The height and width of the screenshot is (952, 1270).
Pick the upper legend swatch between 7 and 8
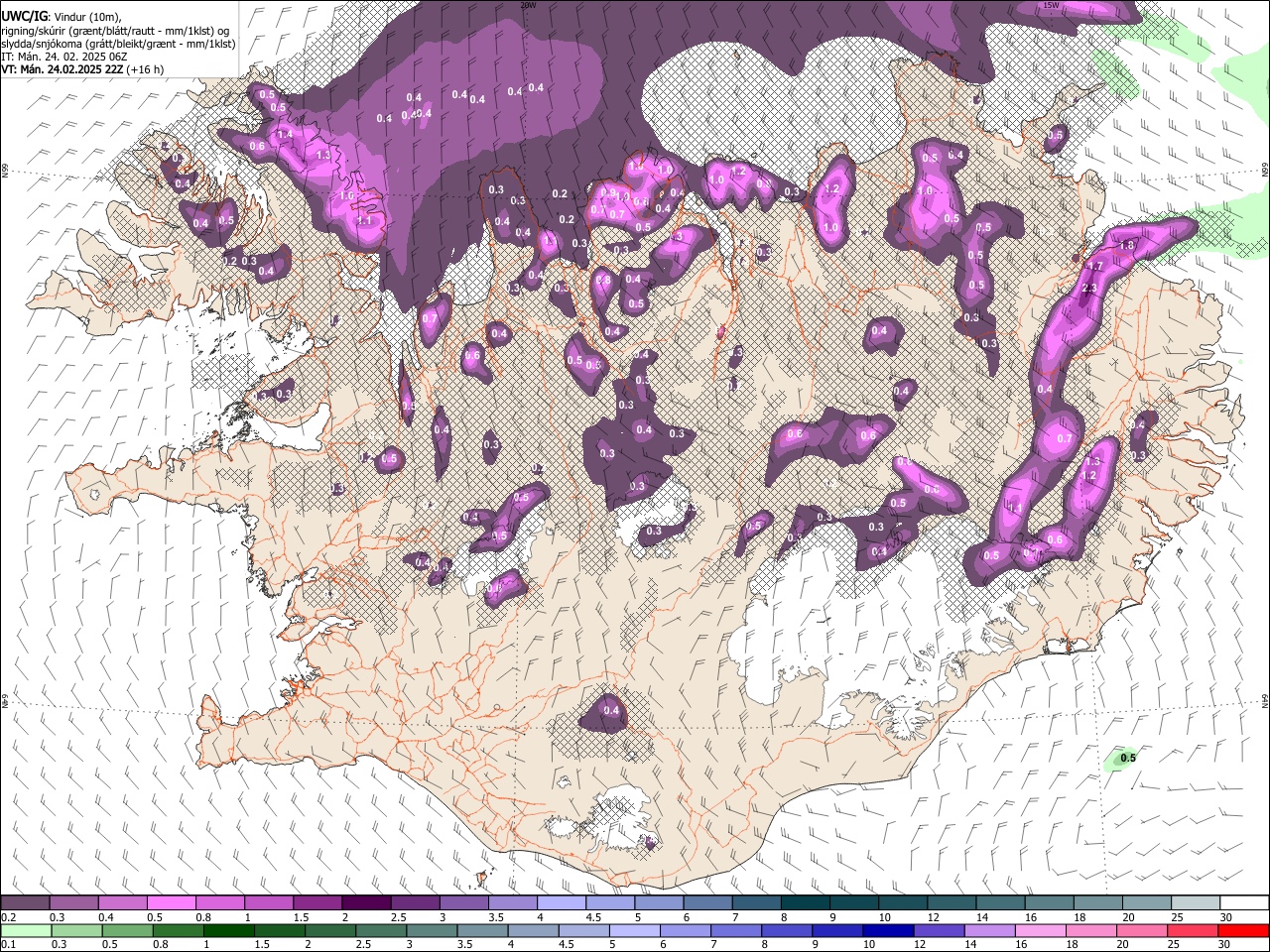pos(756,903)
